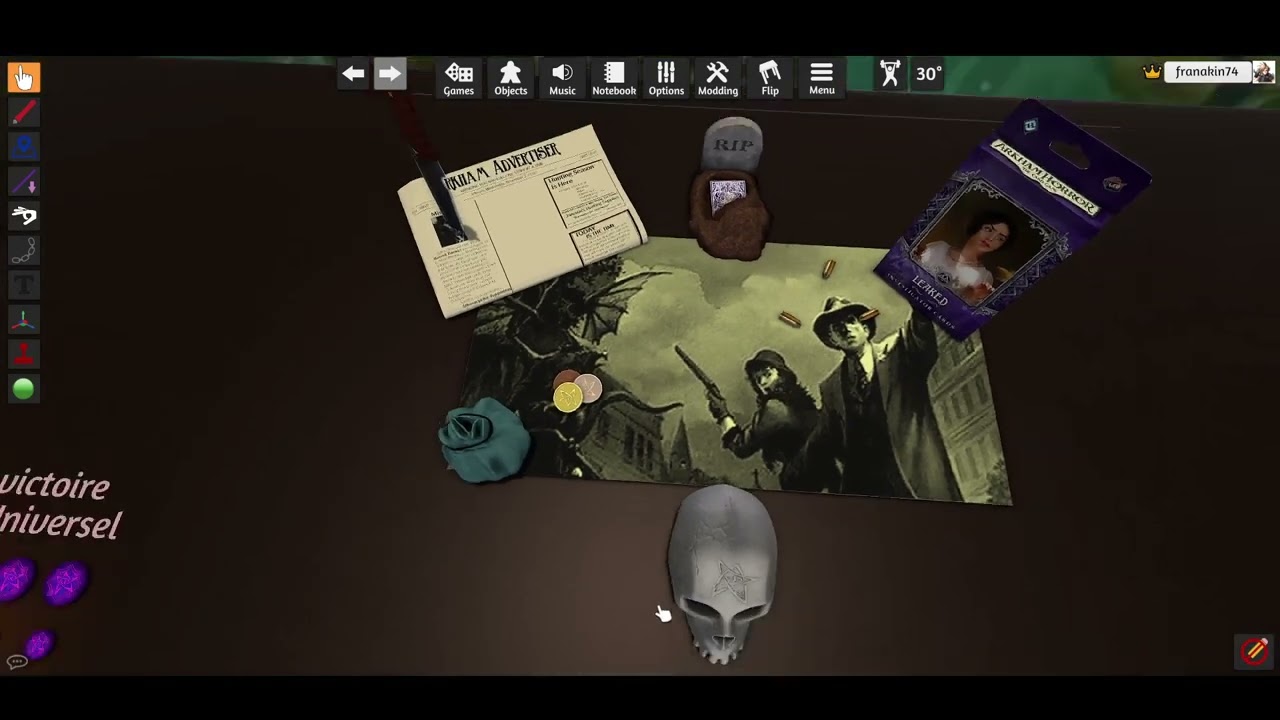
Task: Open the Music menu
Action: 563,78
